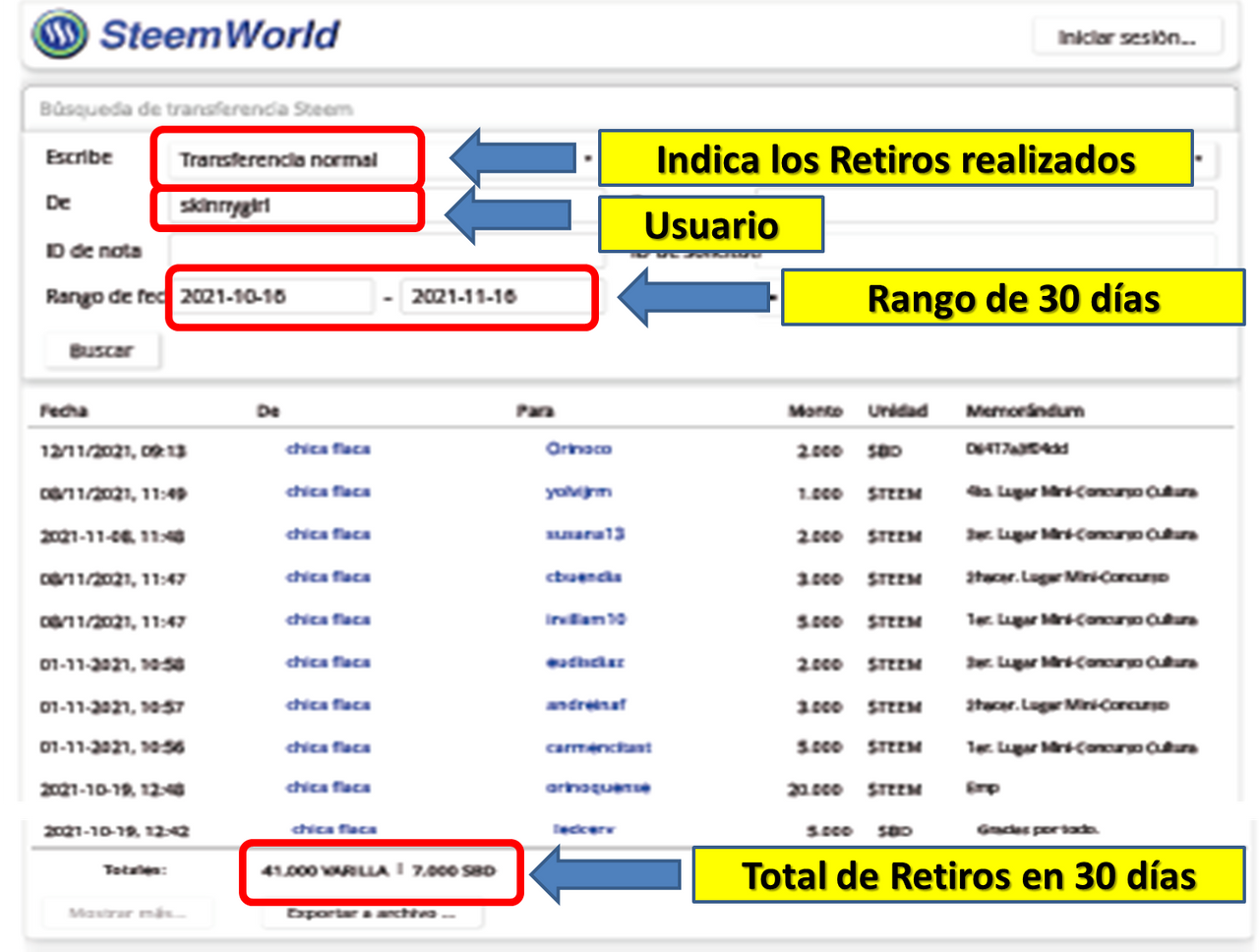
Task: Select date cell 01-11-2021, 10:57
Action: [x=112, y=707]
